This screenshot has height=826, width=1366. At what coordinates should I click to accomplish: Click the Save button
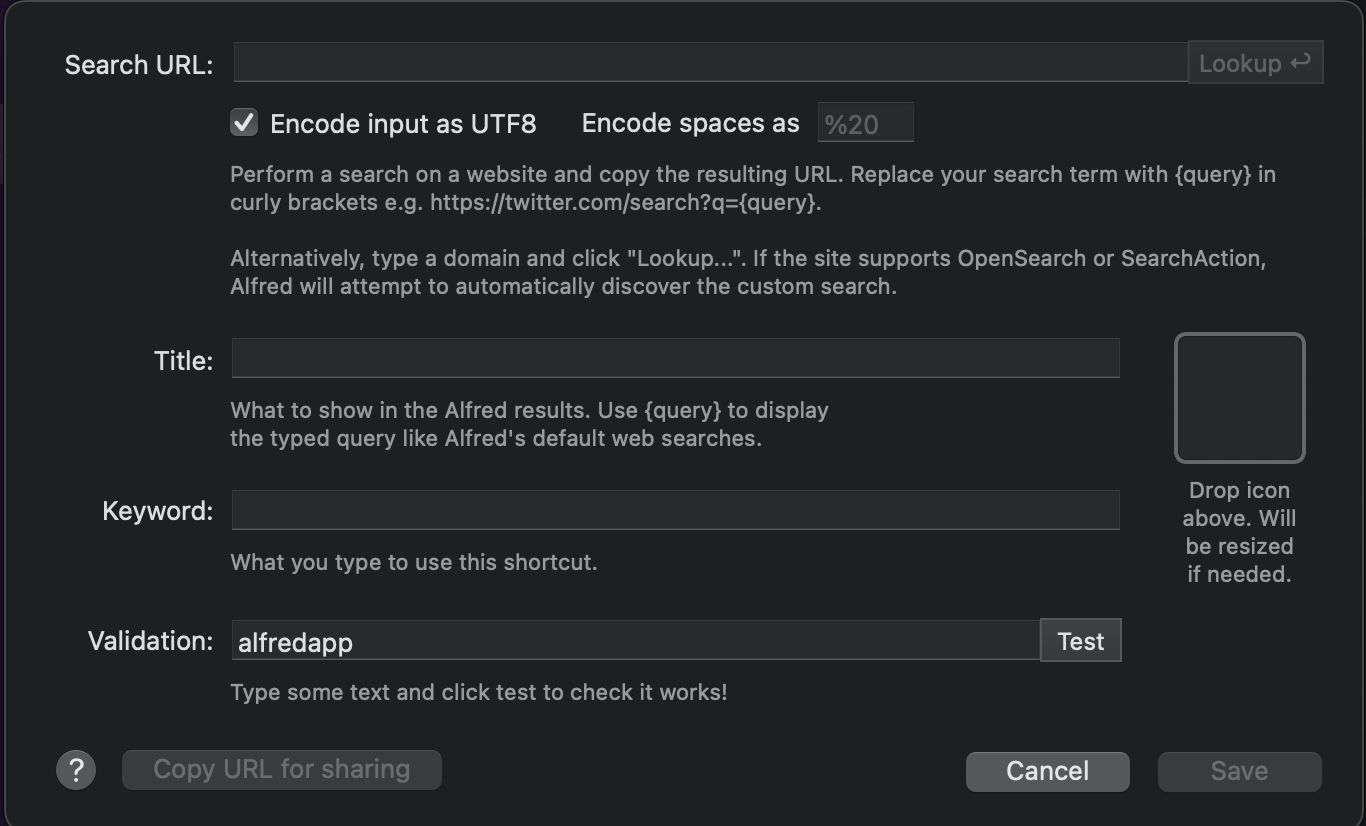click(x=1239, y=771)
